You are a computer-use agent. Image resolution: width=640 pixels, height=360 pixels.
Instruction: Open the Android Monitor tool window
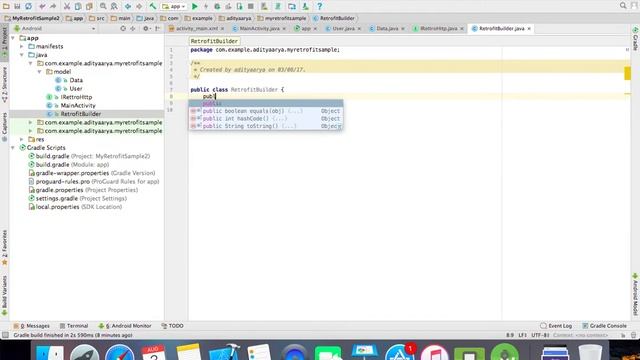pyautogui.click(x=125, y=326)
